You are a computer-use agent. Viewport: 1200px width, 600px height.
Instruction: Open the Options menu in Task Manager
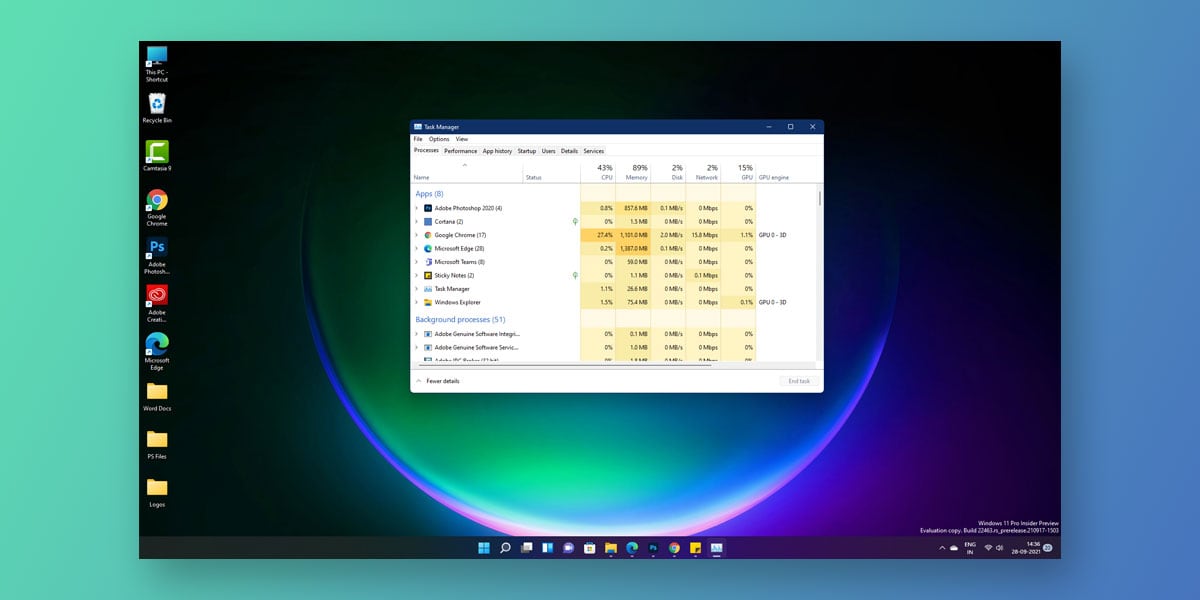pos(439,139)
